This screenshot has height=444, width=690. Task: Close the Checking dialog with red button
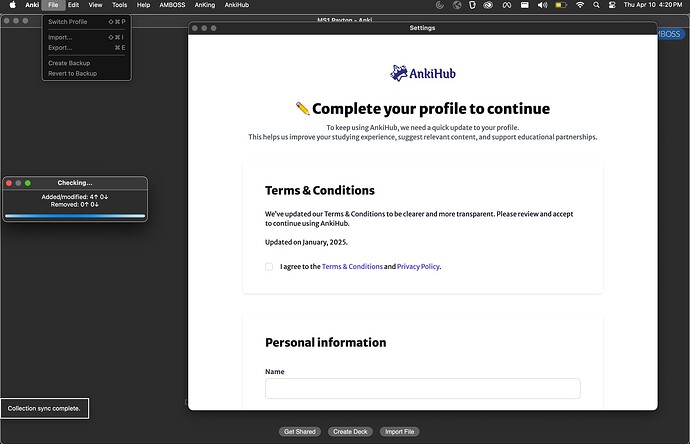[x=9, y=183]
